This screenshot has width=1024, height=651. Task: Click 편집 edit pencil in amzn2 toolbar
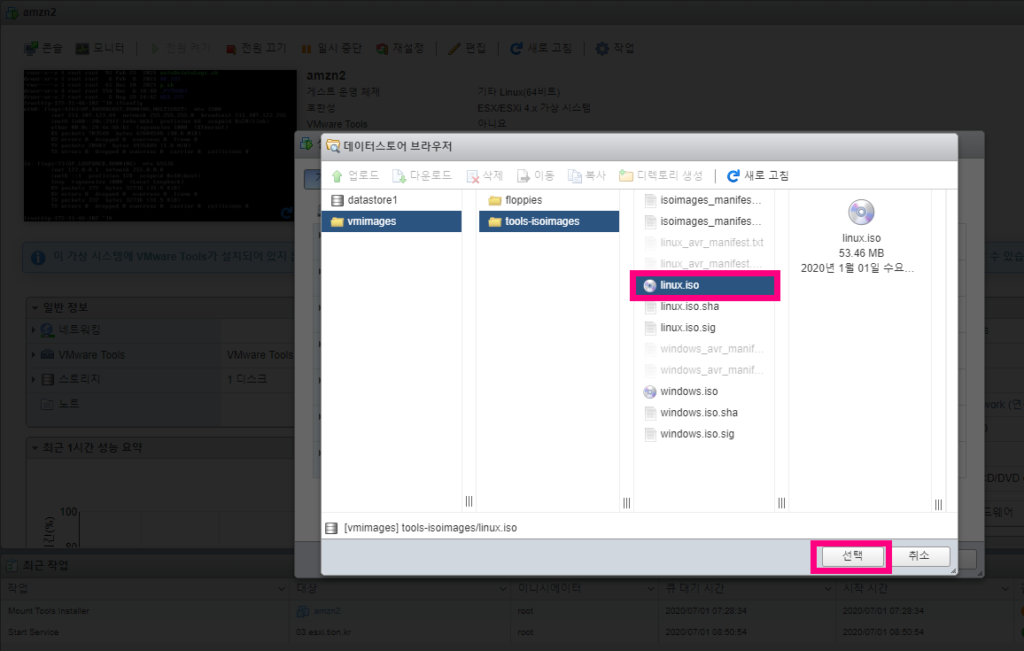[x=454, y=48]
